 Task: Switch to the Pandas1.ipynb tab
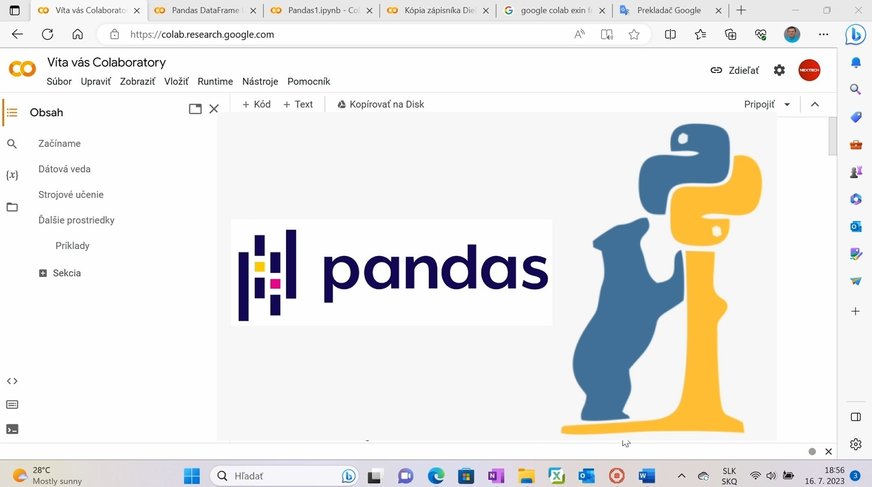[x=320, y=10]
